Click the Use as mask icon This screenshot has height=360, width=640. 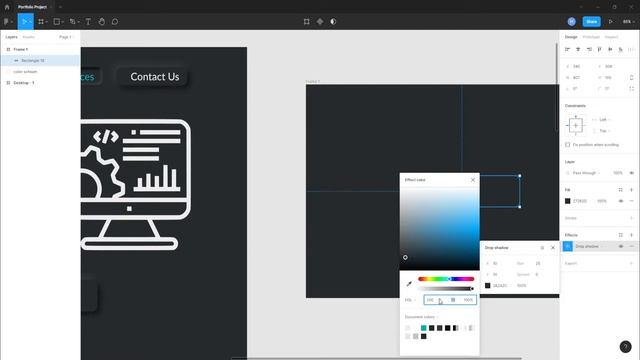coord(333,22)
